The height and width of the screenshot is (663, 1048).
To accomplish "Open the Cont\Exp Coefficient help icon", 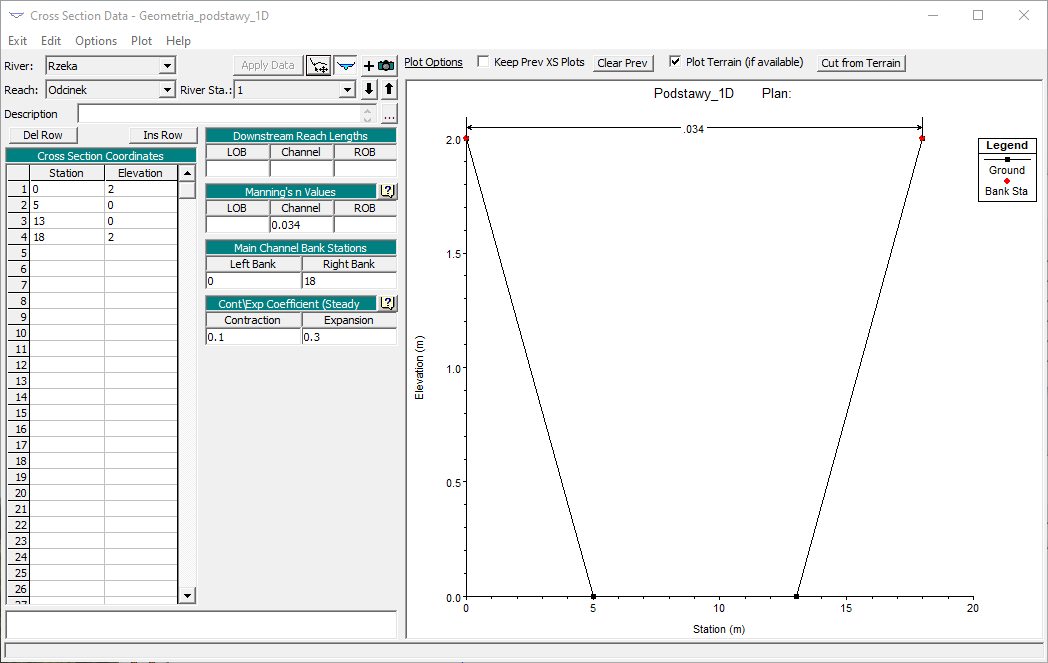I will click(x=388, y=303).
